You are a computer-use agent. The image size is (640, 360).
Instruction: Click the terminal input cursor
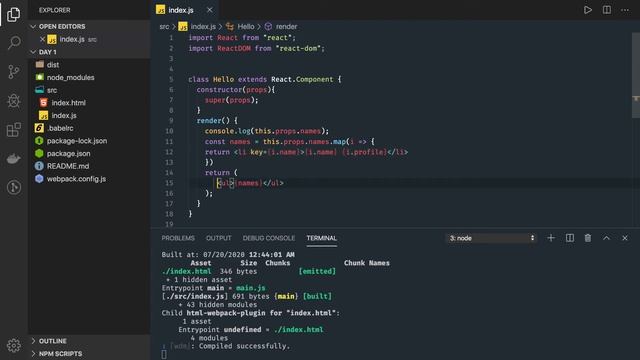click(x=164, y=355)
